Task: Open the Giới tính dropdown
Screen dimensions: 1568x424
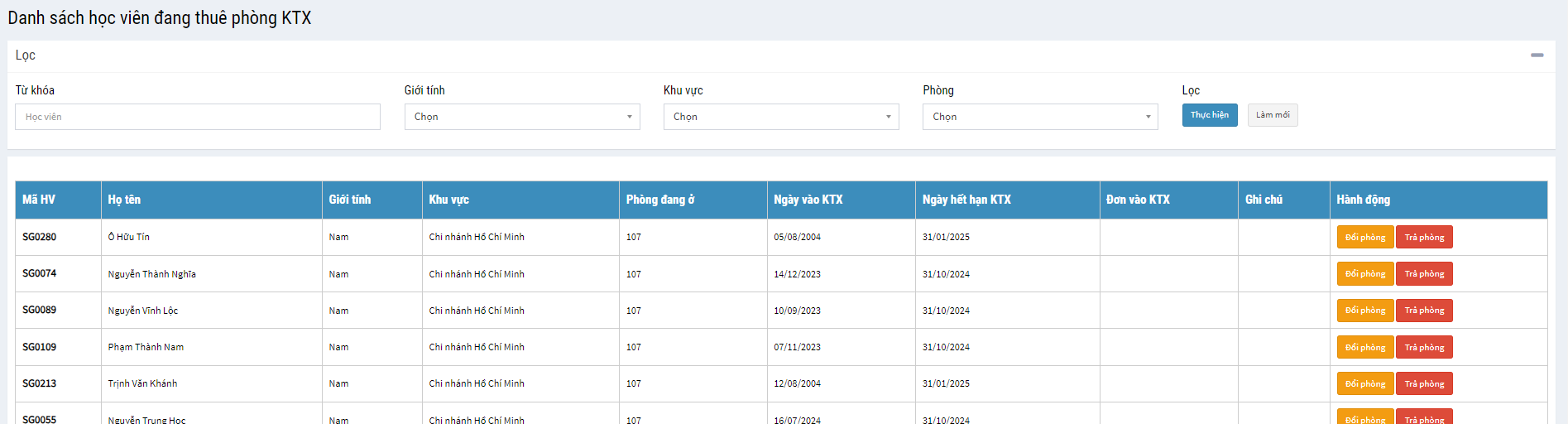Action: tap(521, 117)
